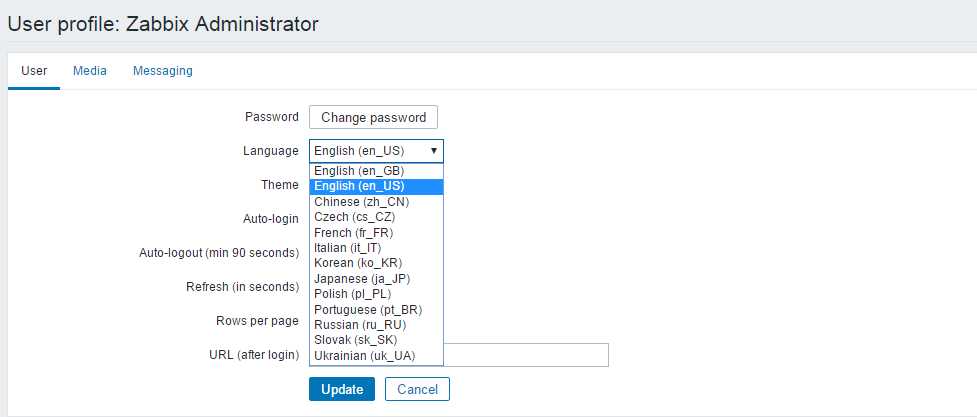Pick Korean (ko_KR) language
Screen dimensions: 977x417
click(376, 263)
